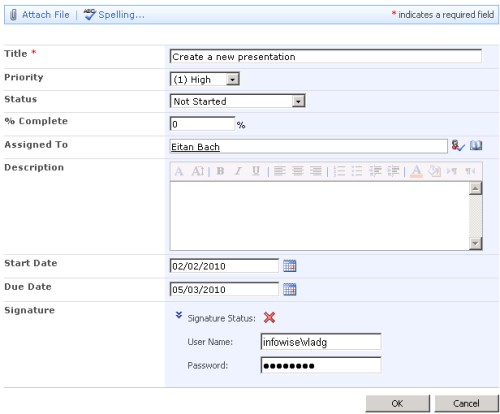Set left-to-right text direction
The width and height of the screenshot is (500, 414).
[x=452, y=171]
